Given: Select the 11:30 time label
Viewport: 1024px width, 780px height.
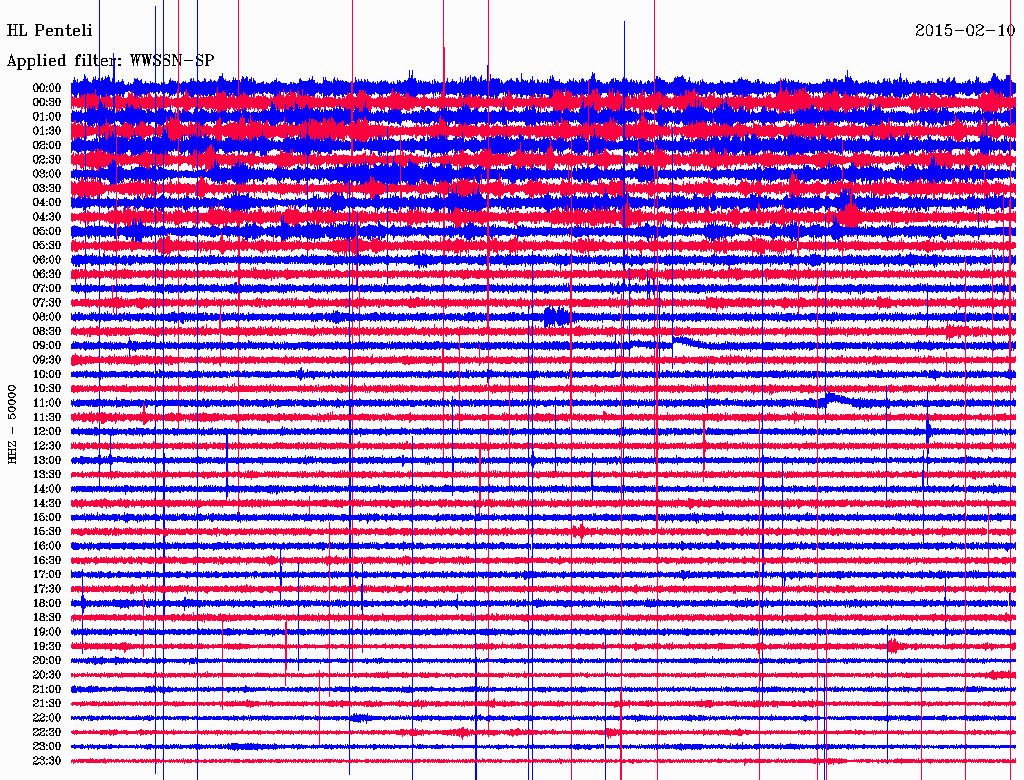Looking at the screenshot, I should pos(47,417).
